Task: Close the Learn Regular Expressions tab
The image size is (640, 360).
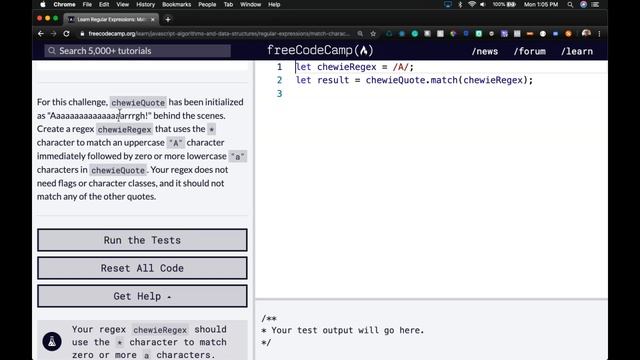Action: [153, 19]
